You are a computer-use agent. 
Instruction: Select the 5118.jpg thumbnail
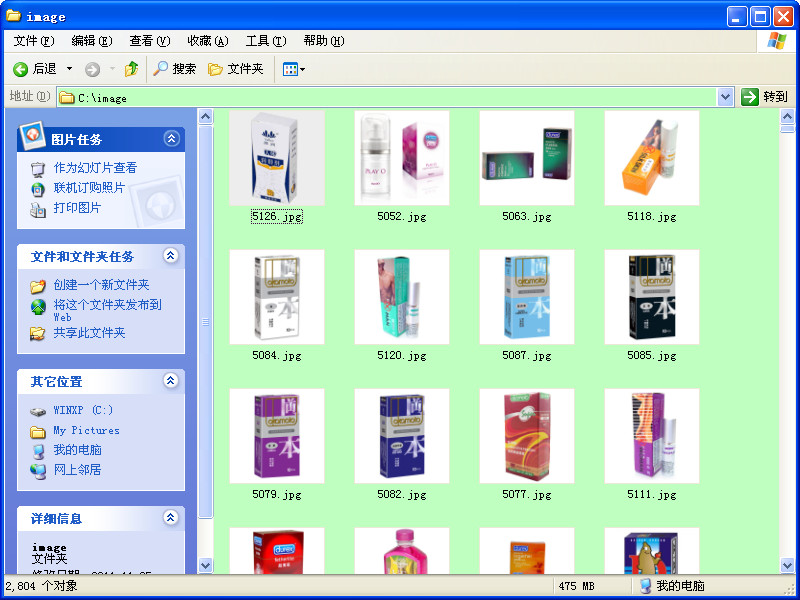tap(652, 158)
